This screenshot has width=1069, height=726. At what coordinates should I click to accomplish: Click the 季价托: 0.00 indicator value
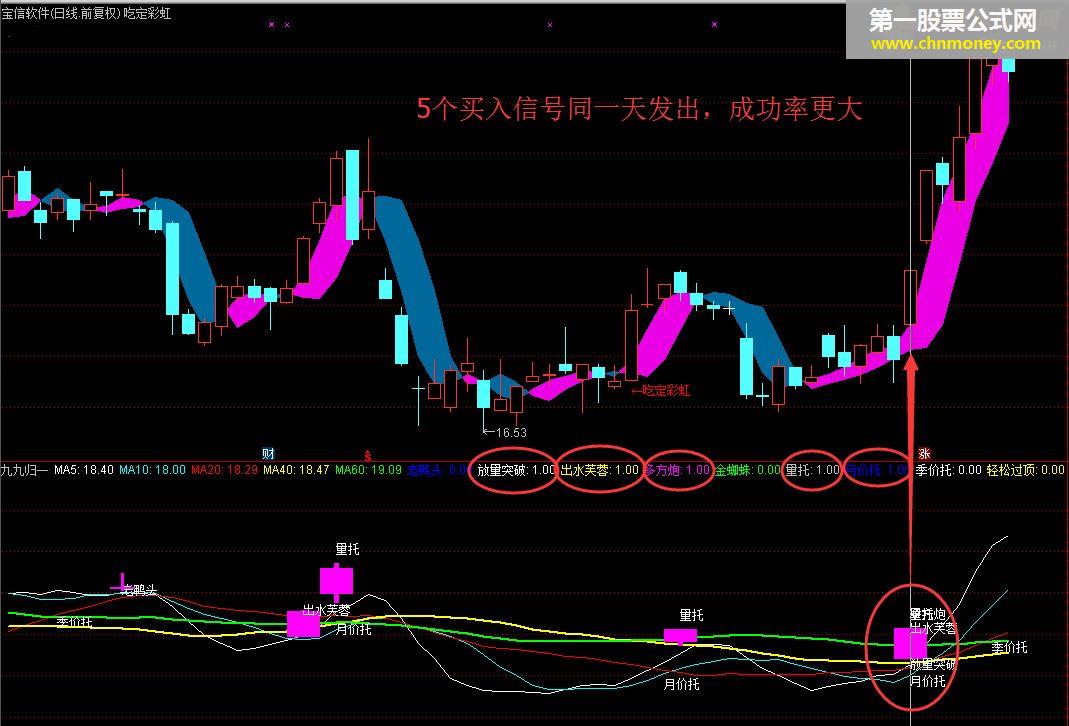click(x=948, y=470)
